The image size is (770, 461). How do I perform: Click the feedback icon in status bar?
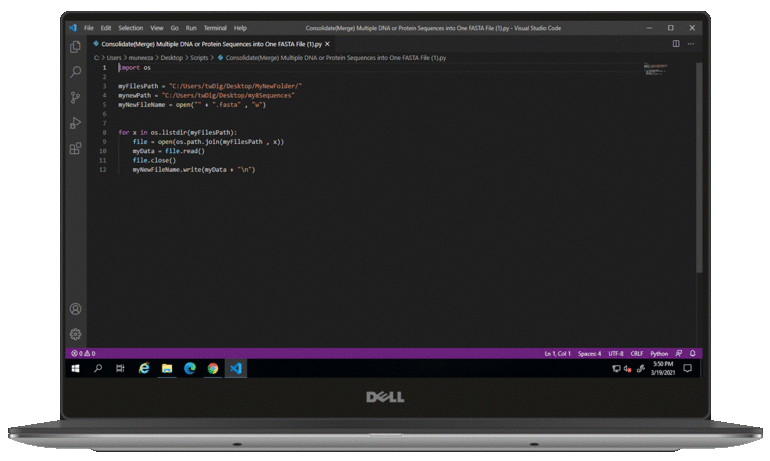coord(679,353)
